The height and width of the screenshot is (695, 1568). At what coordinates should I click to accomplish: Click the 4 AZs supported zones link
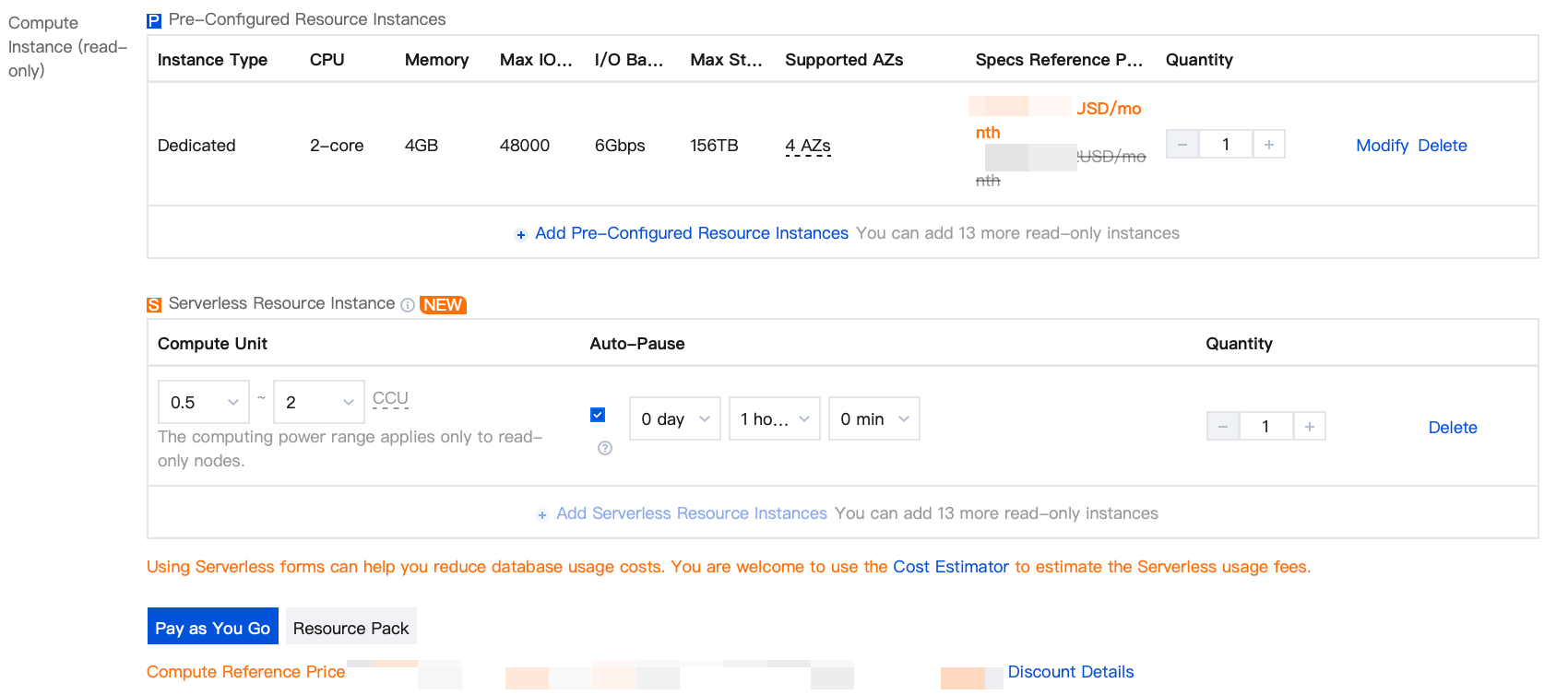[808, 146]
